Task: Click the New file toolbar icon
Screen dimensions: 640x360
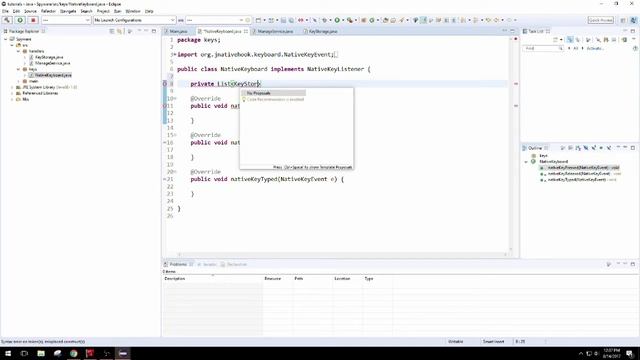Action: click(x=258, y=20)
